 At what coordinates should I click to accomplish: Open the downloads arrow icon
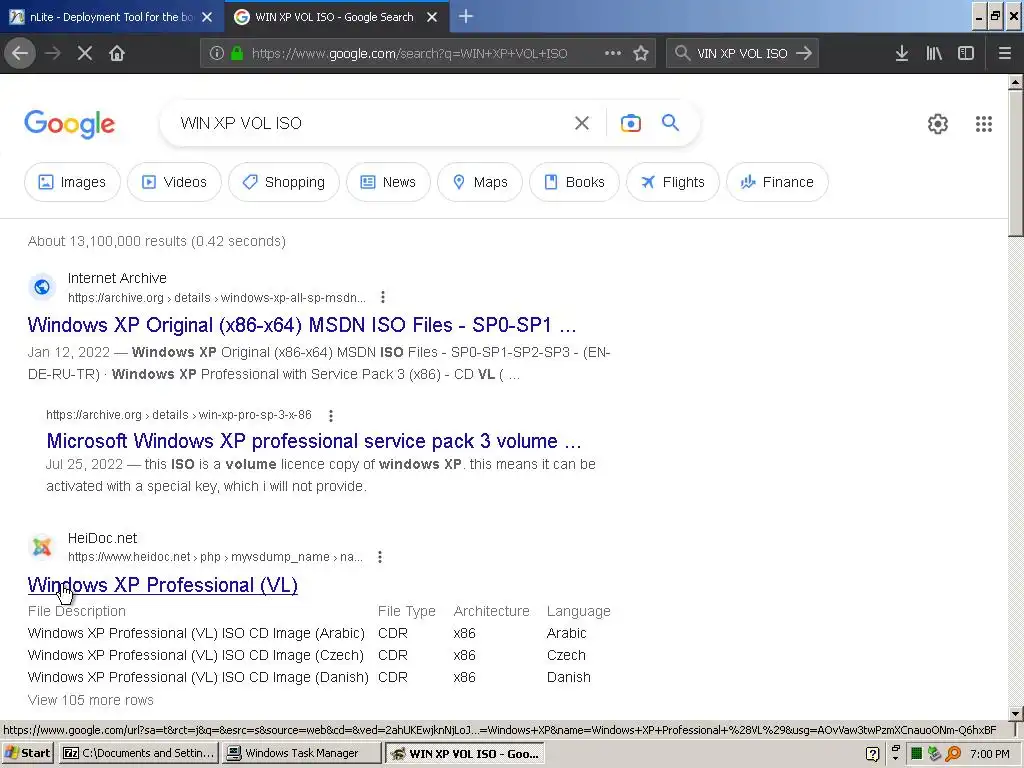[x=902, y=53]
